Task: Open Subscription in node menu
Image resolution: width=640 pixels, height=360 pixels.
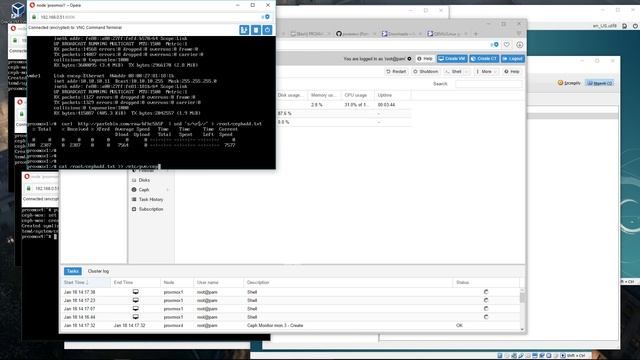Action: (151, 209)
